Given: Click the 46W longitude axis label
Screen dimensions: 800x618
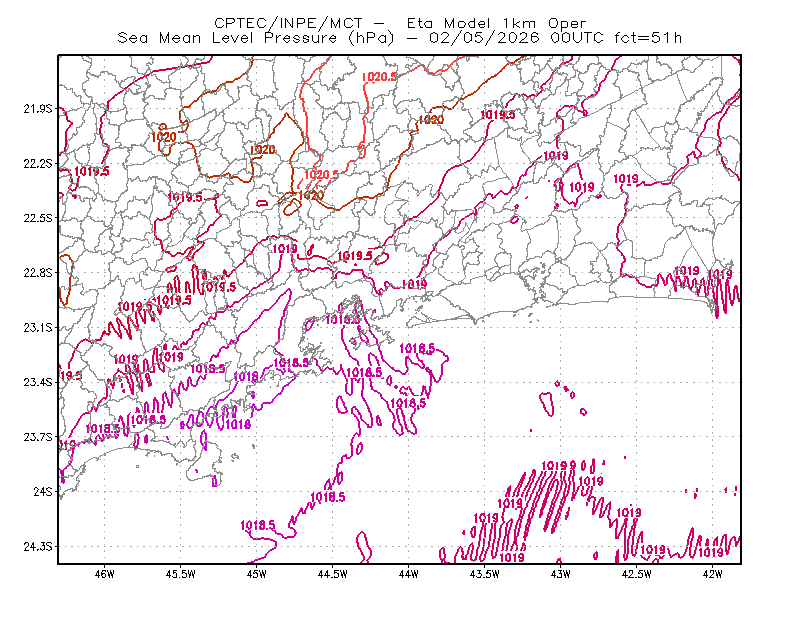Looking at the screenshot, I should (x=105, y=574).
